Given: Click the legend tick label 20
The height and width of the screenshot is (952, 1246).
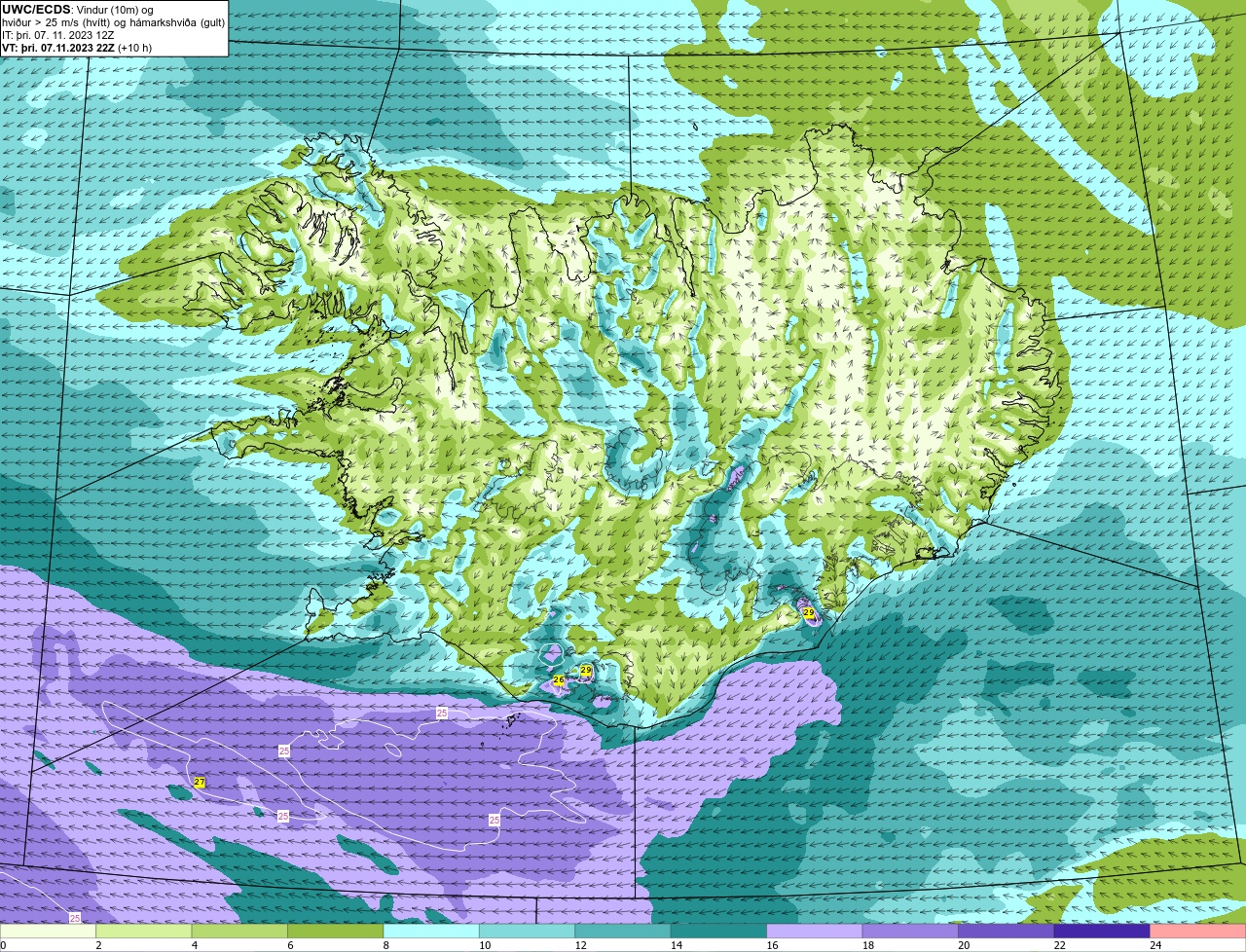Looking at the screenshot, I should click(x=964, y=945).
